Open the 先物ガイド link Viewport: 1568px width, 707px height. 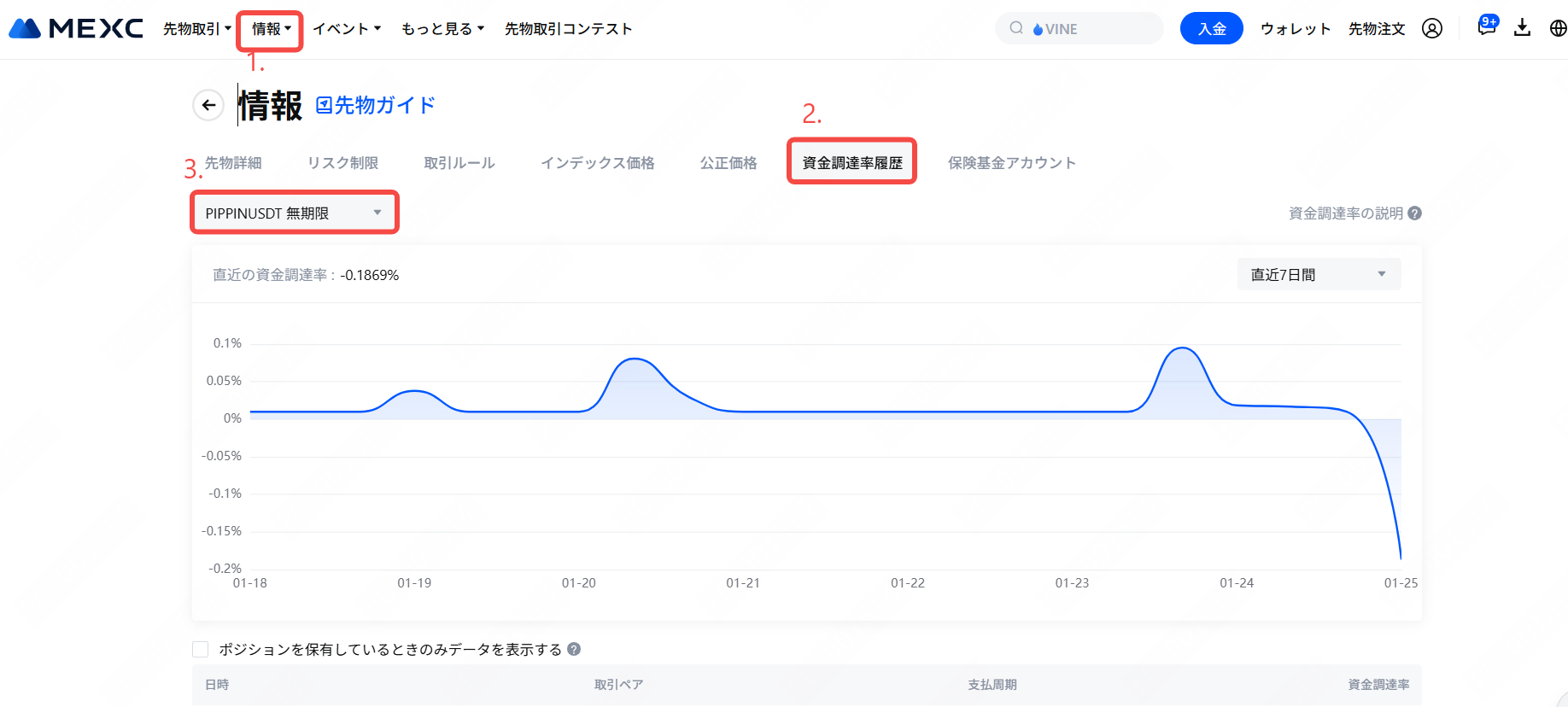(x=376, y=105)
